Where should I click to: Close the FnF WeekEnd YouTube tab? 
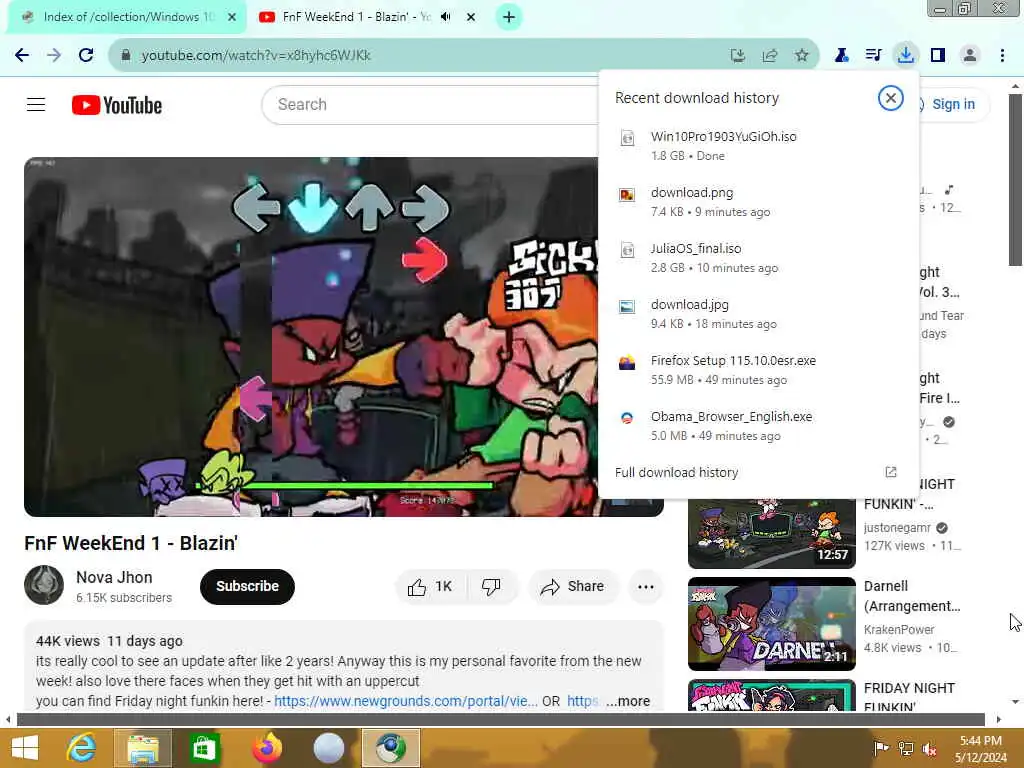coord(471,17)
